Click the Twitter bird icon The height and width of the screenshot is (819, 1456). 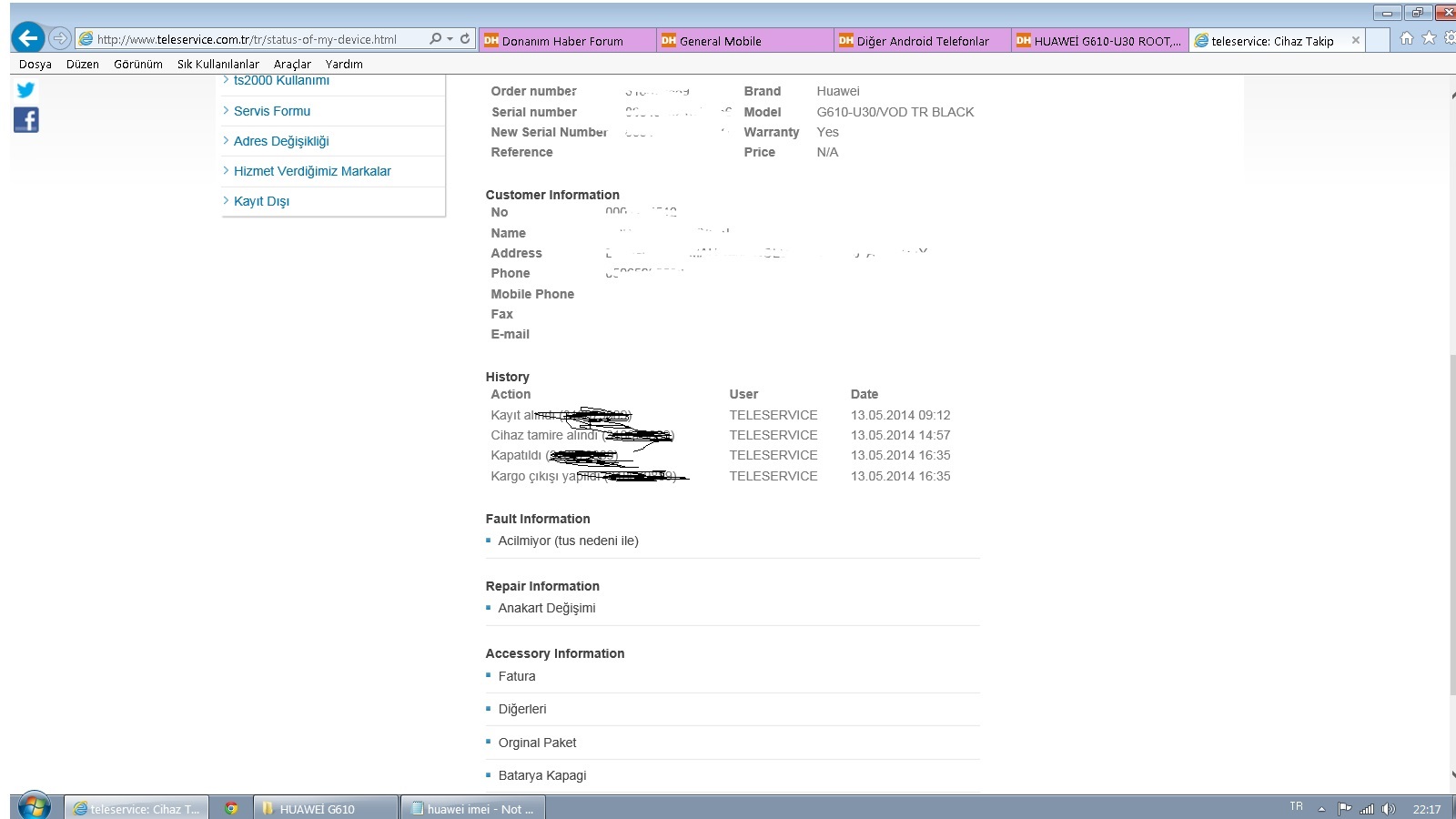click(25, 89)
